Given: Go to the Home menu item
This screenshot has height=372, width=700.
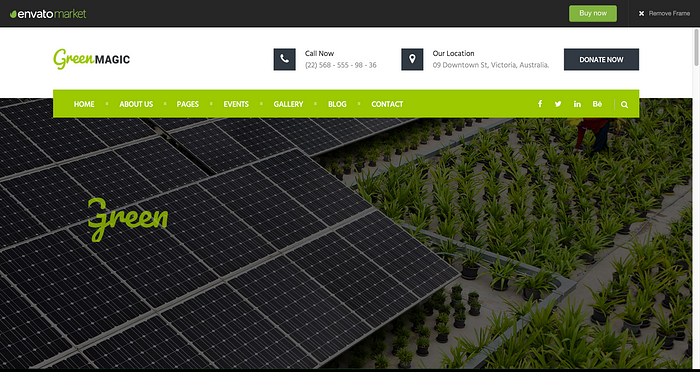Looking at the screenshot, I should point(84,104).
